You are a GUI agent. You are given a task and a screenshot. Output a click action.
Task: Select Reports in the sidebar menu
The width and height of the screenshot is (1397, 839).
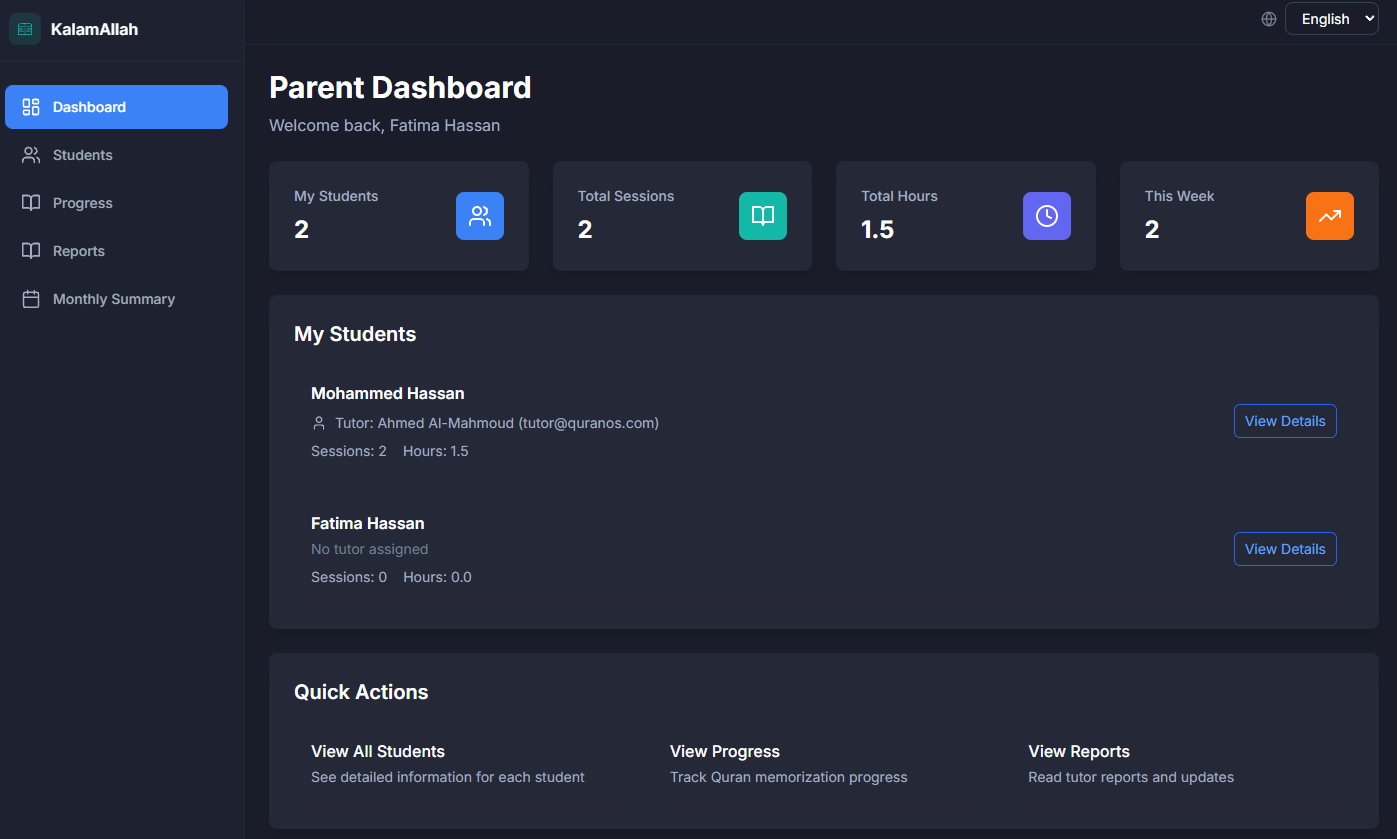pyautogui.click(x=78, y=251)
